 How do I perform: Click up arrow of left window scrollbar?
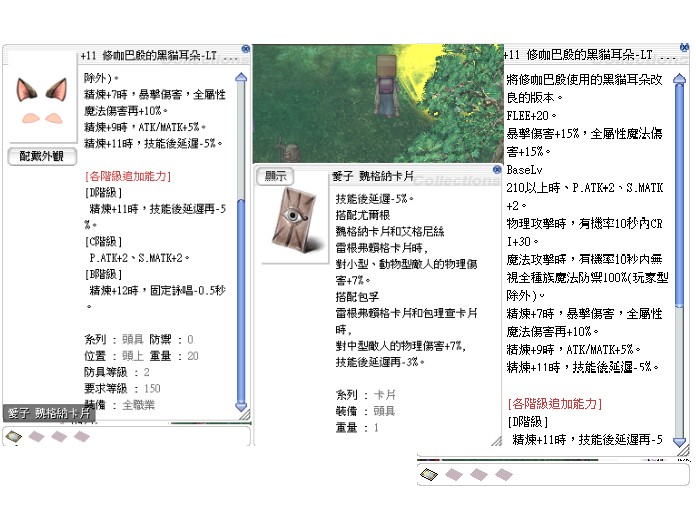tap(241, 78)
